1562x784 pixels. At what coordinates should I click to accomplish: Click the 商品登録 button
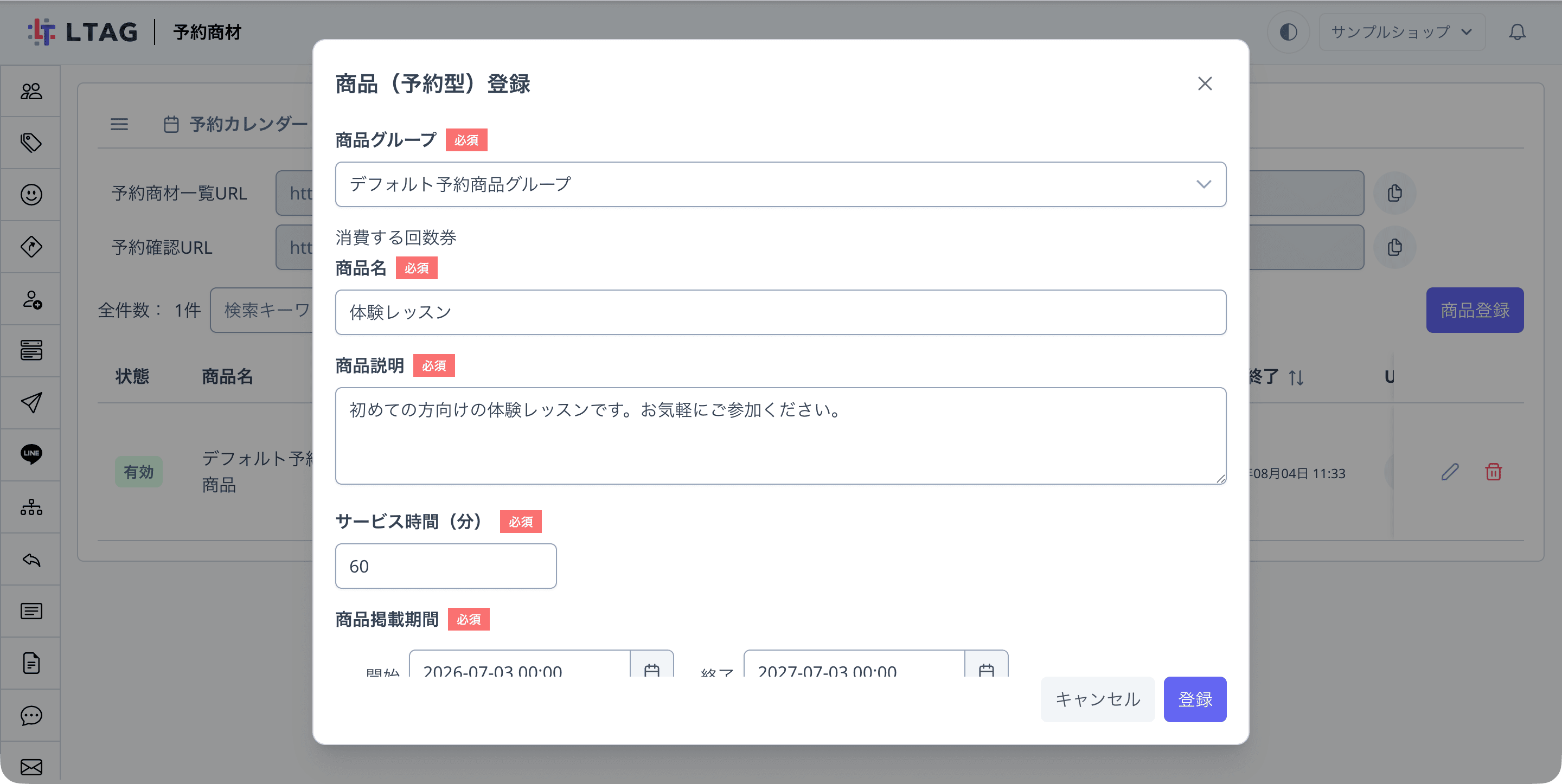[x=1475, y=310]
